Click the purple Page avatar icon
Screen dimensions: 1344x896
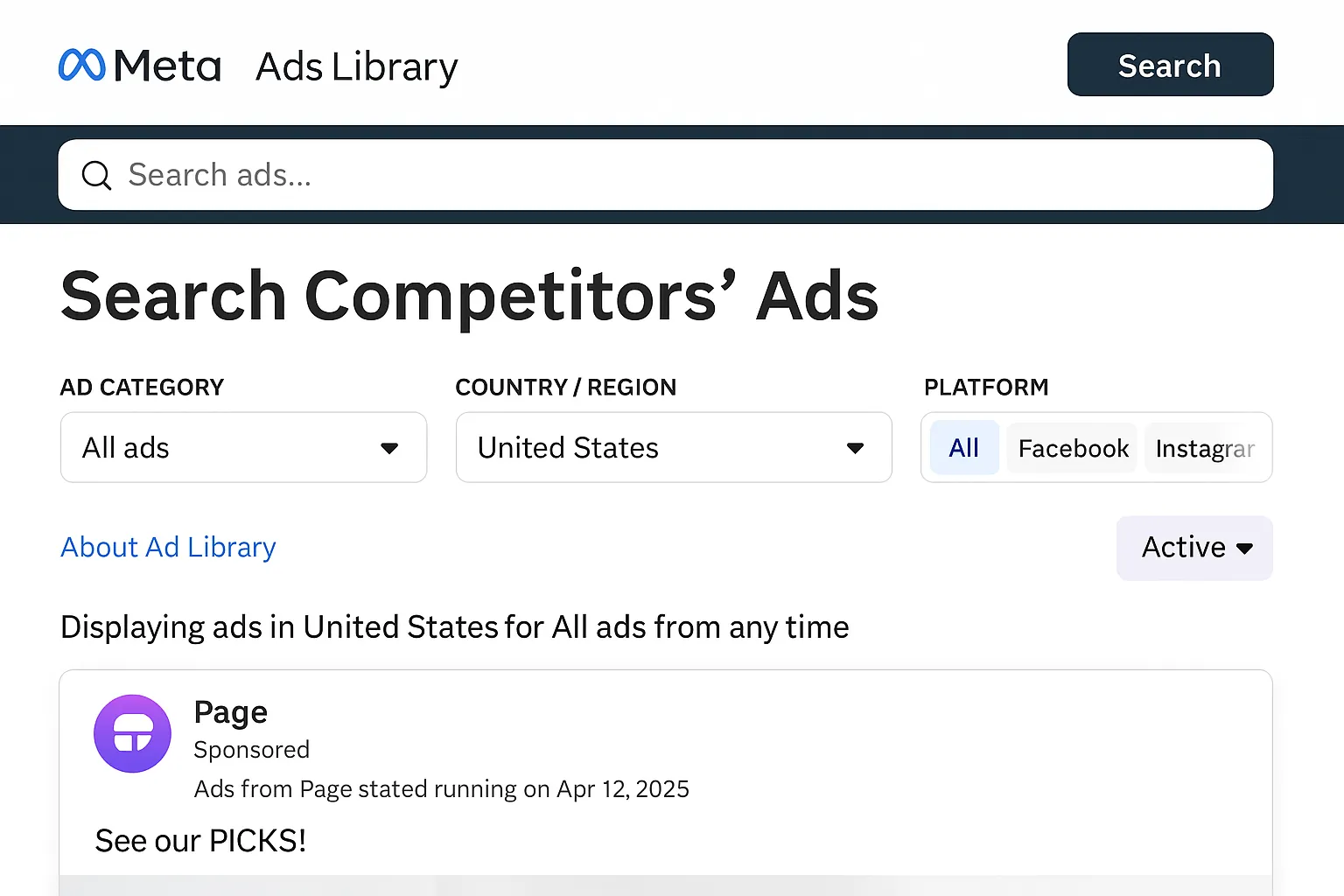pyautogui.click(x=132, y=733)
